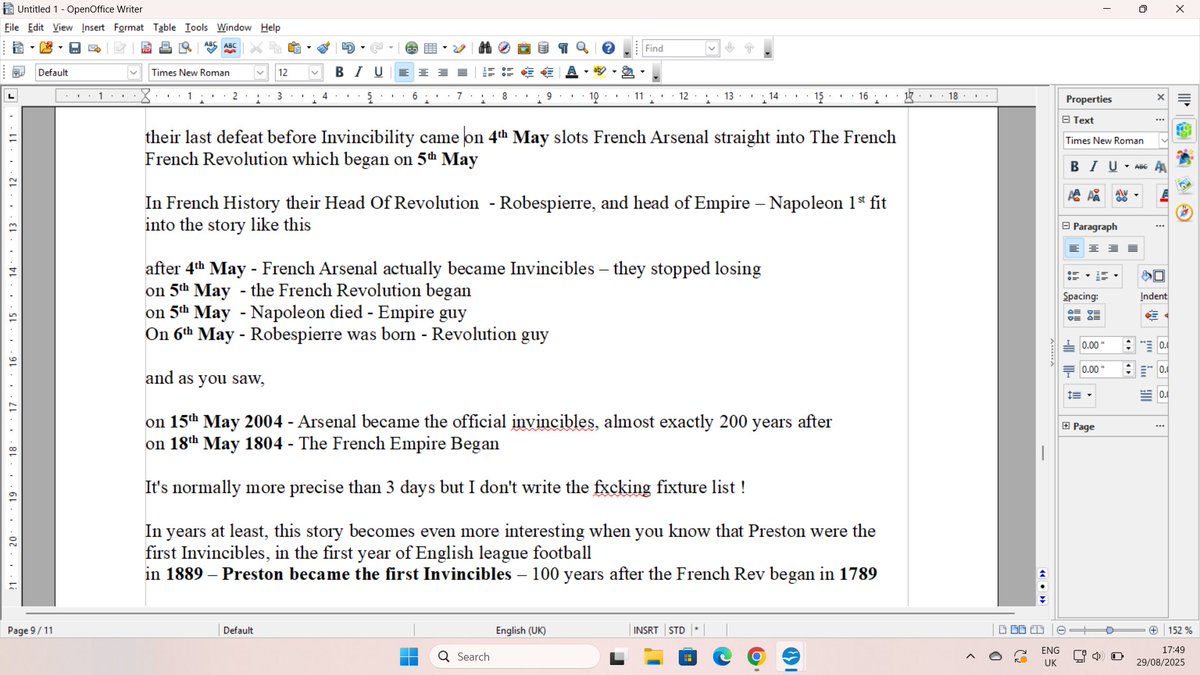Click Zoom In plus button
Image resolution: width=1200 pixels, height=675 pixels.
coord(1153,630)
